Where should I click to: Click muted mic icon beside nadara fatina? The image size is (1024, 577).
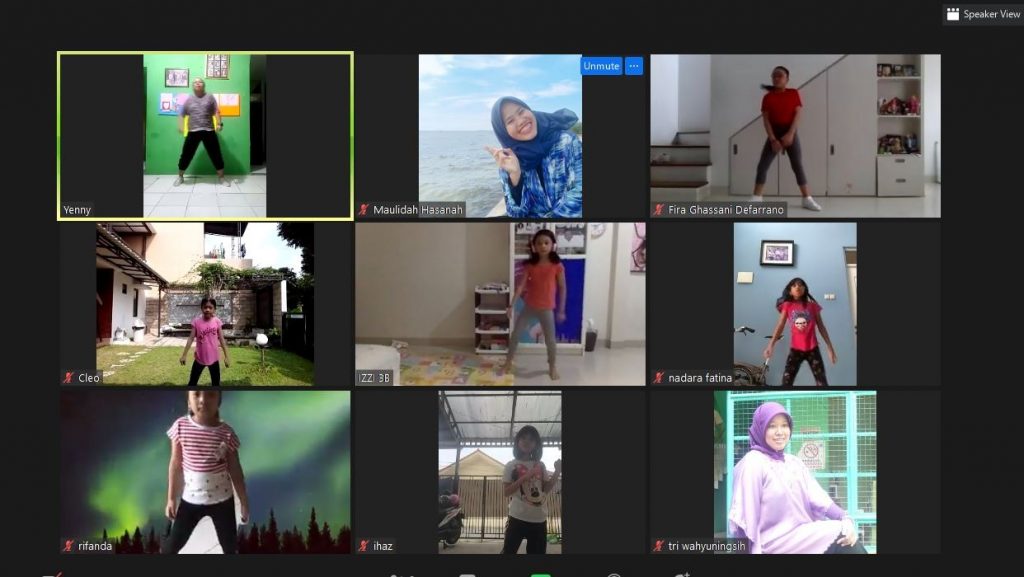658,378
